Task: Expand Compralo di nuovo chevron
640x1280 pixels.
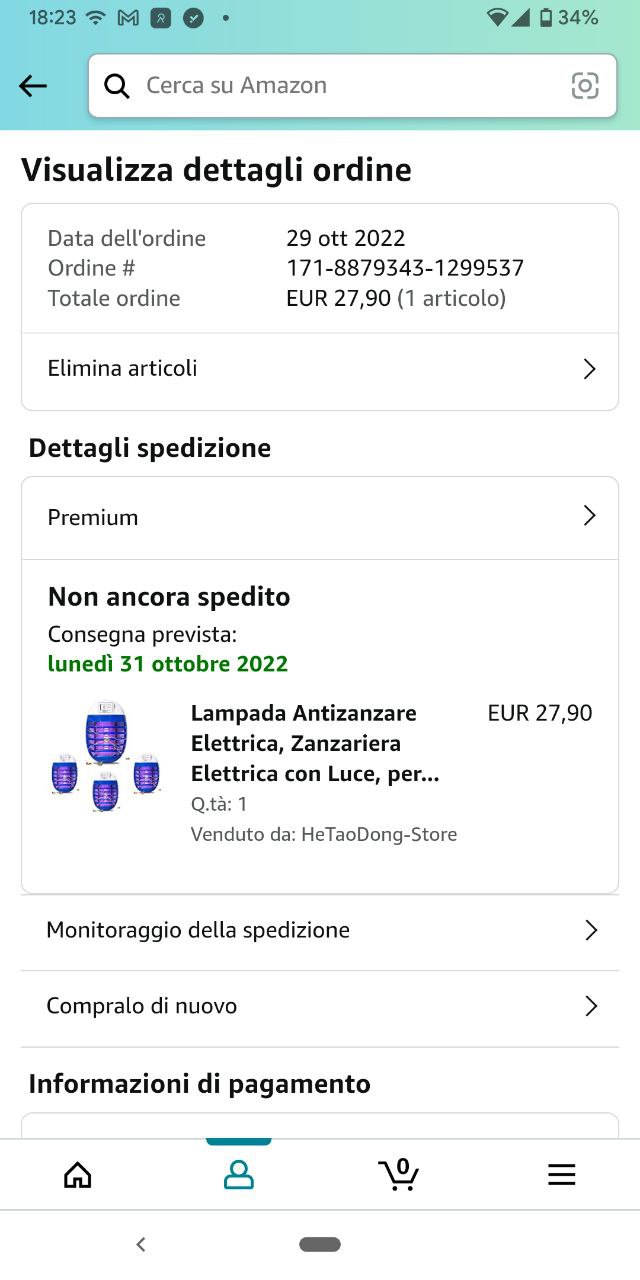Action: pos(591,1006)
